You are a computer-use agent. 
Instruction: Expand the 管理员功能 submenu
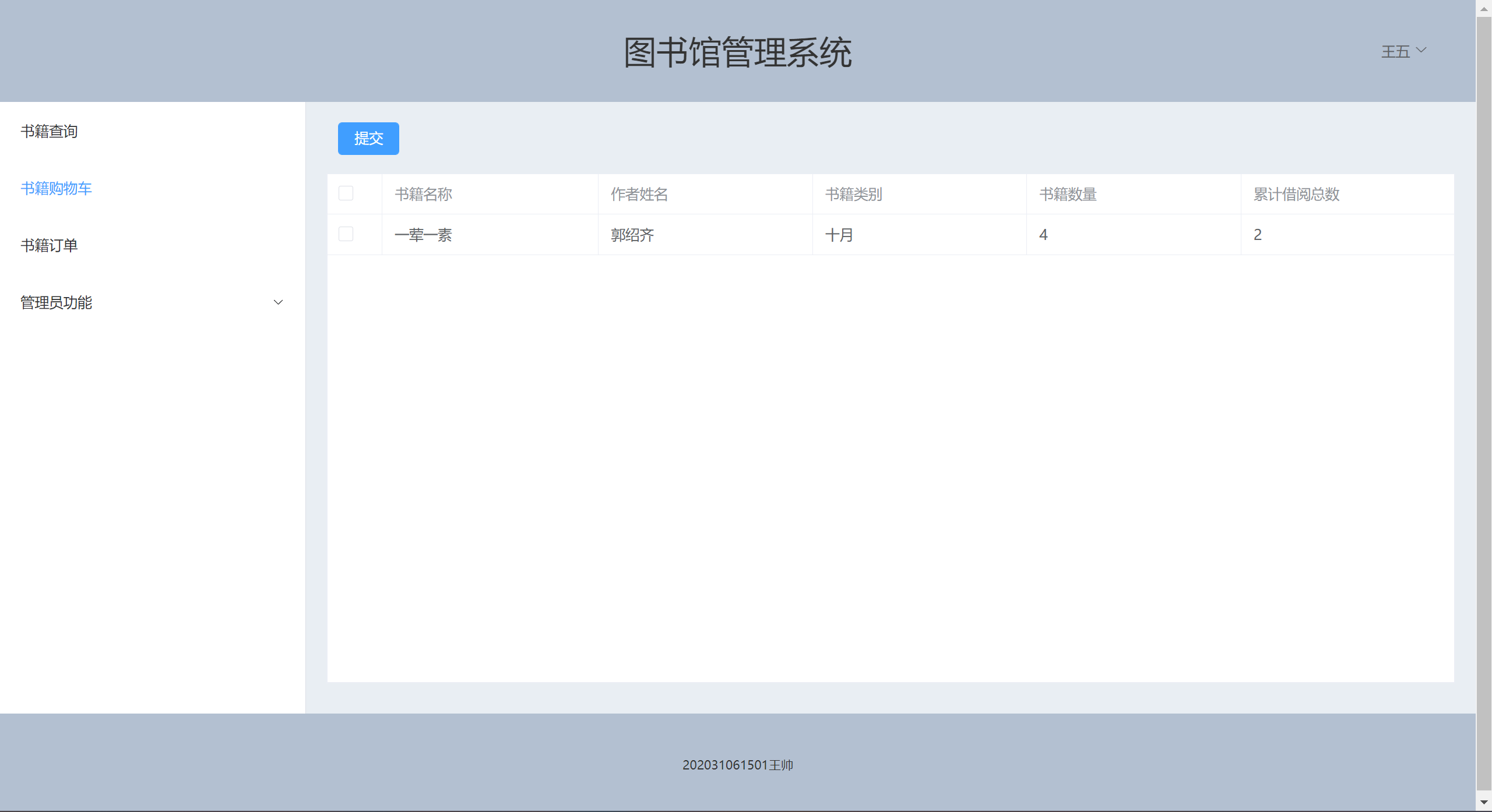[57, 302]
